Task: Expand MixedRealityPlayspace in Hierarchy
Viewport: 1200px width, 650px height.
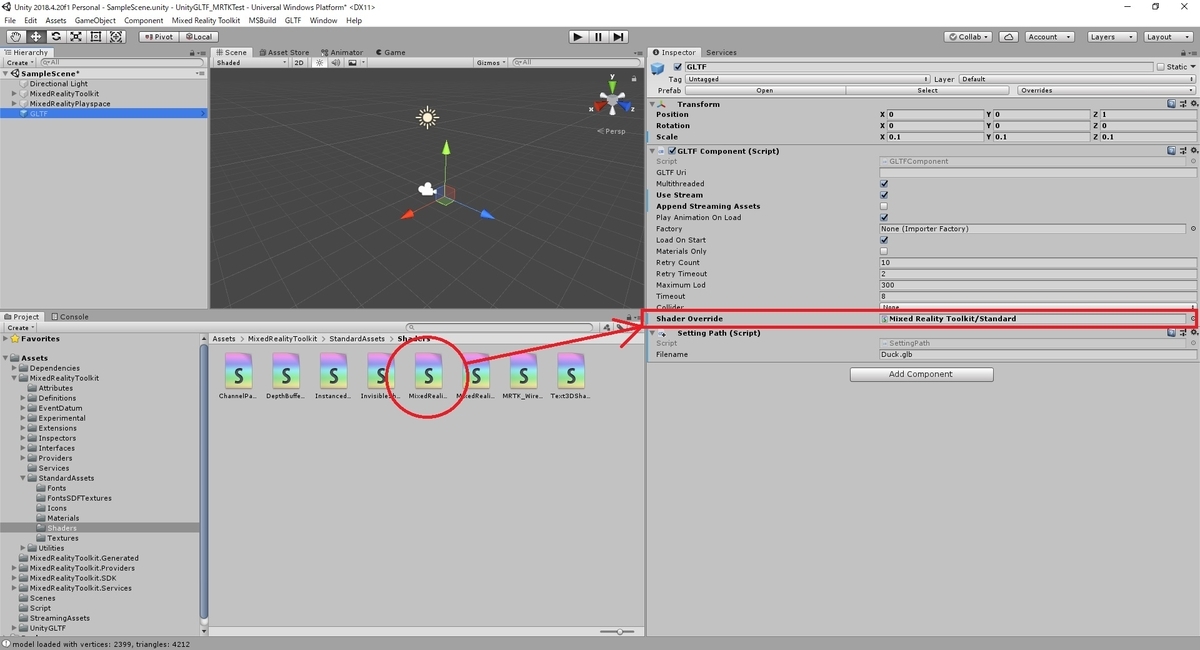Action: point(14,104)
